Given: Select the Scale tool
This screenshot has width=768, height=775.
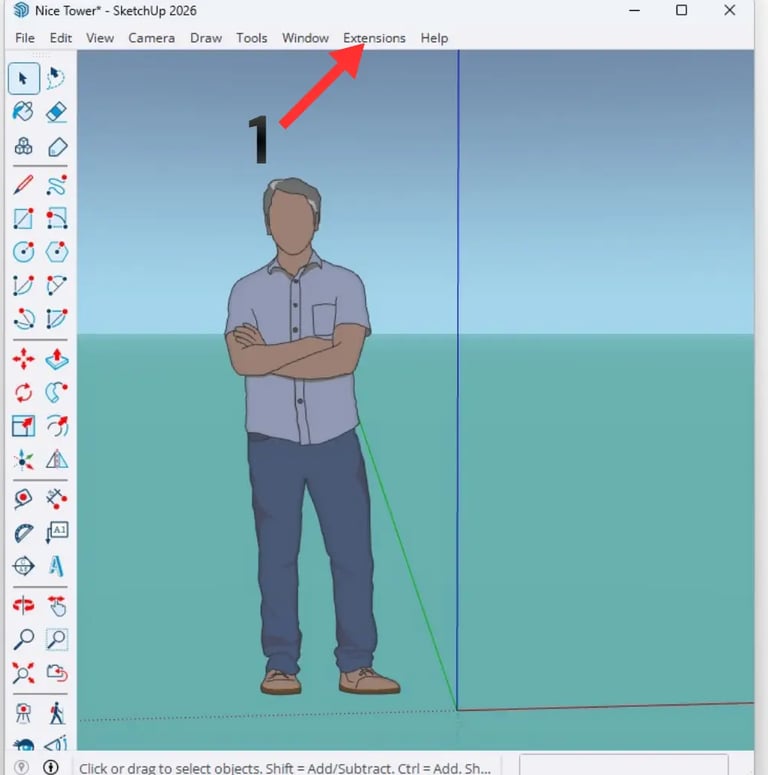Looking at the screenshot, I should tap(23, 426).
